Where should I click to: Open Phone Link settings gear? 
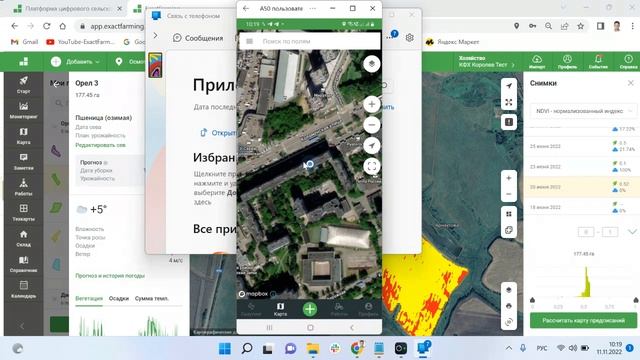click(409, 38)
